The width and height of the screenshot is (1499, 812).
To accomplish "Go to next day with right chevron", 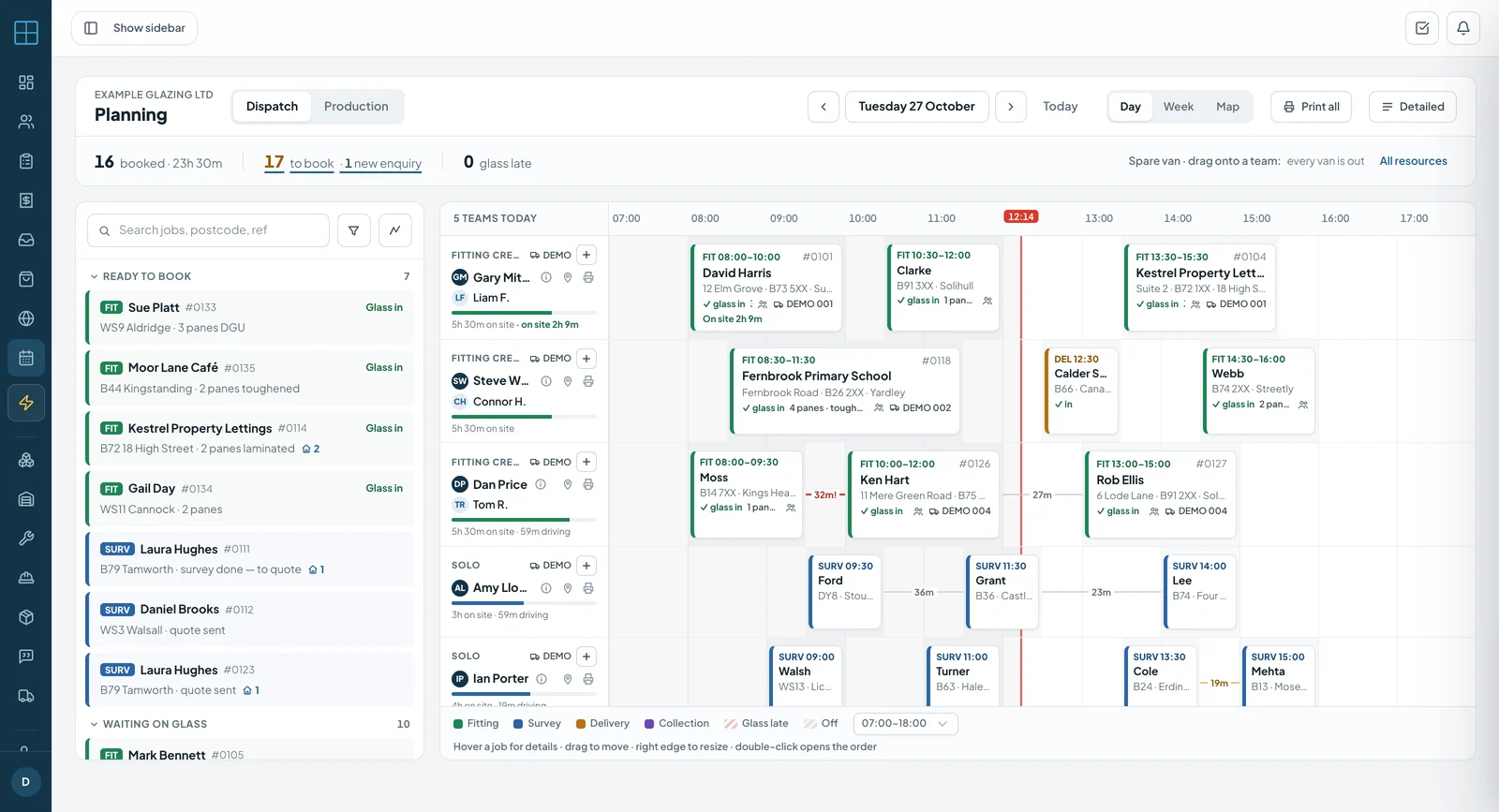I will tap(1011, 107).
